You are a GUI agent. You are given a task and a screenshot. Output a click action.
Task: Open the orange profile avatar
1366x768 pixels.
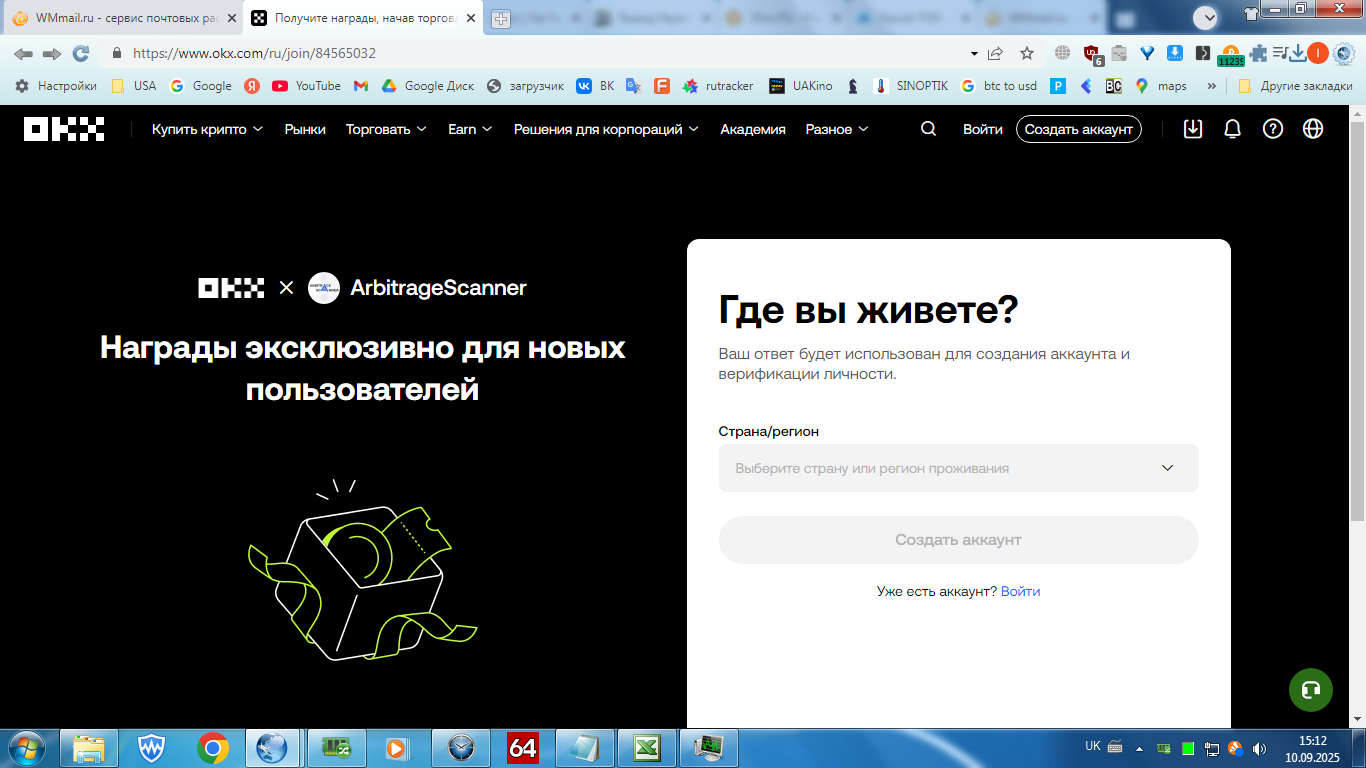[1318, 53]
